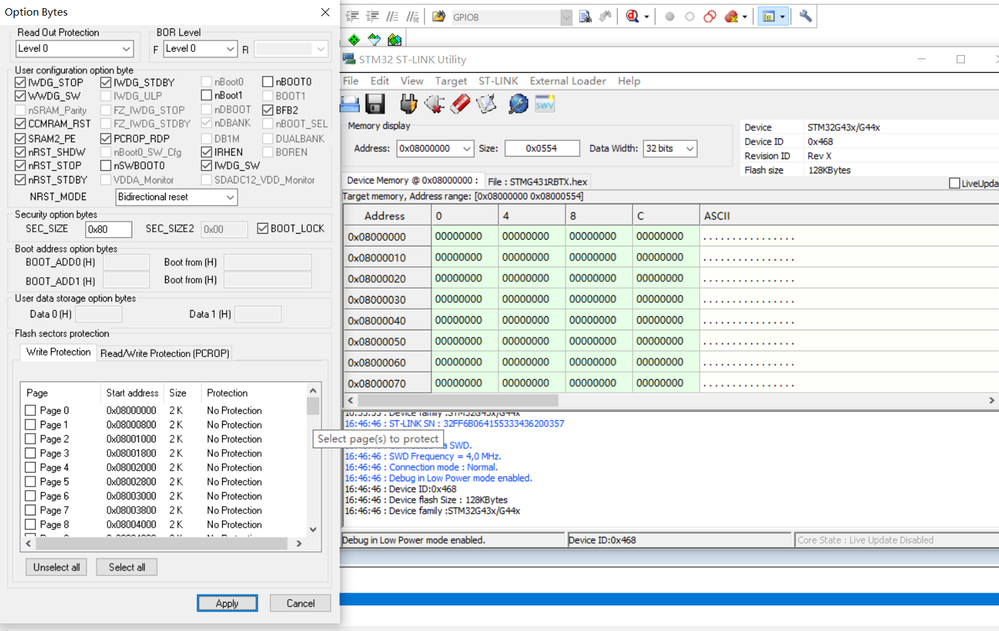This screenshot has height=631, width=999.
Task: Close the Option Bytes dialog
Action: tap(325, 12)
